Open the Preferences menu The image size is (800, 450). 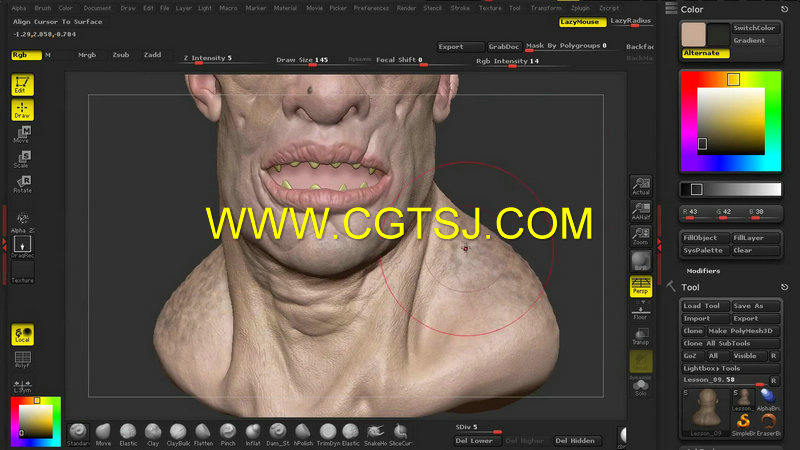click(371, 8)
